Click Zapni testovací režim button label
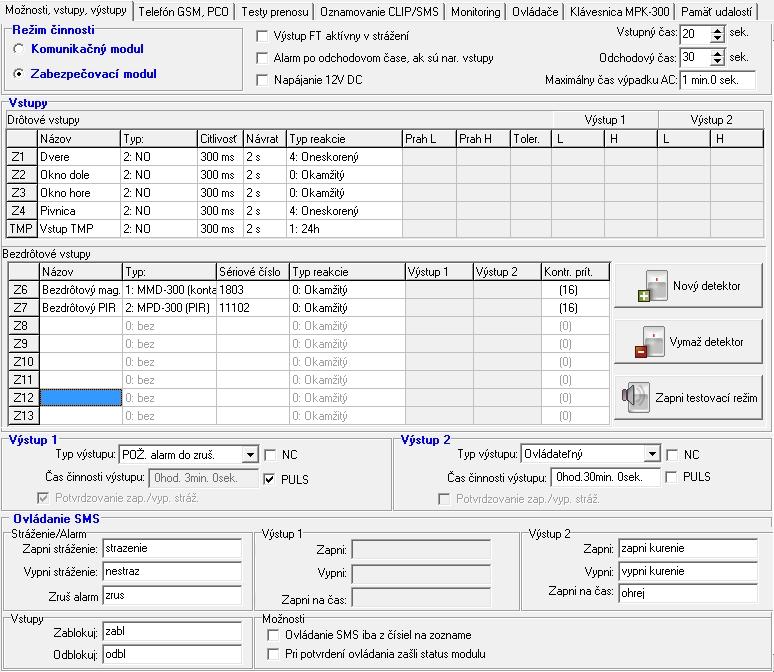774x672 pixels. click(x=706, y=398)
